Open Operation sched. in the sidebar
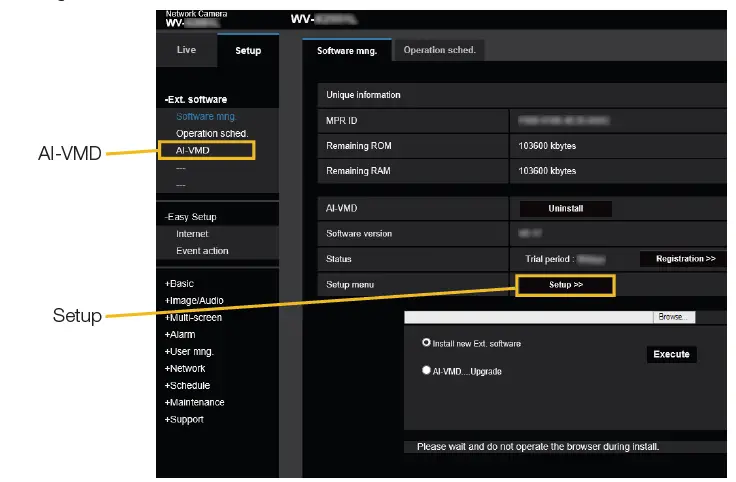 212,133
